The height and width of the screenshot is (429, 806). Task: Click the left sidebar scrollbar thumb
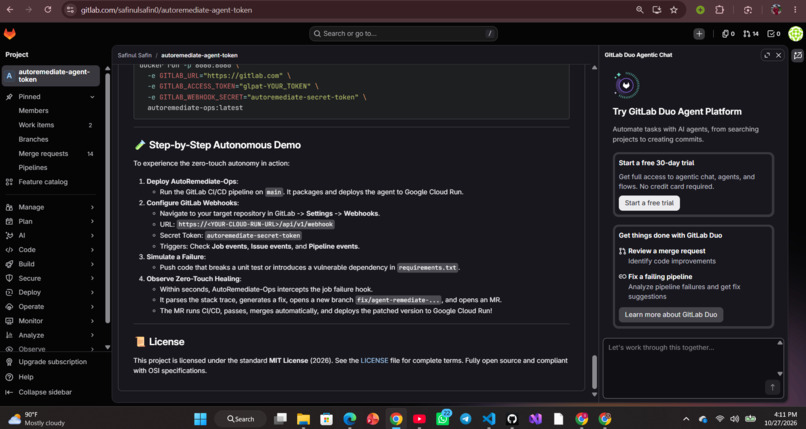tap(107, 198)
